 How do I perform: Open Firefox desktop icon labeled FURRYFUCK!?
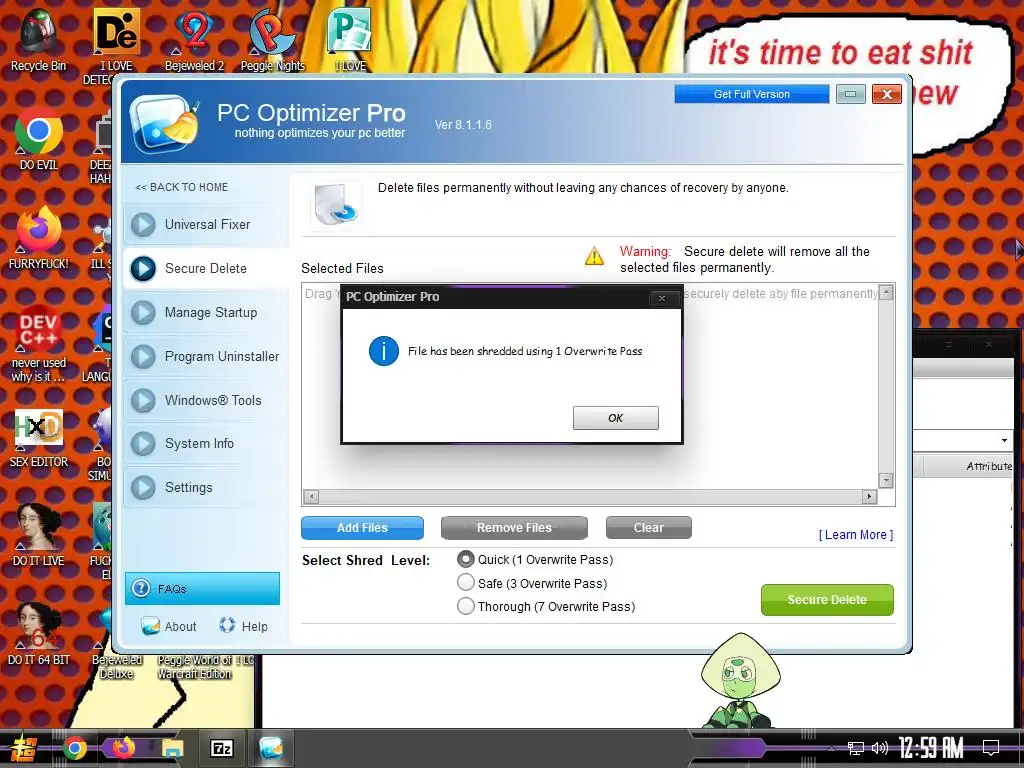pos(39,238)
